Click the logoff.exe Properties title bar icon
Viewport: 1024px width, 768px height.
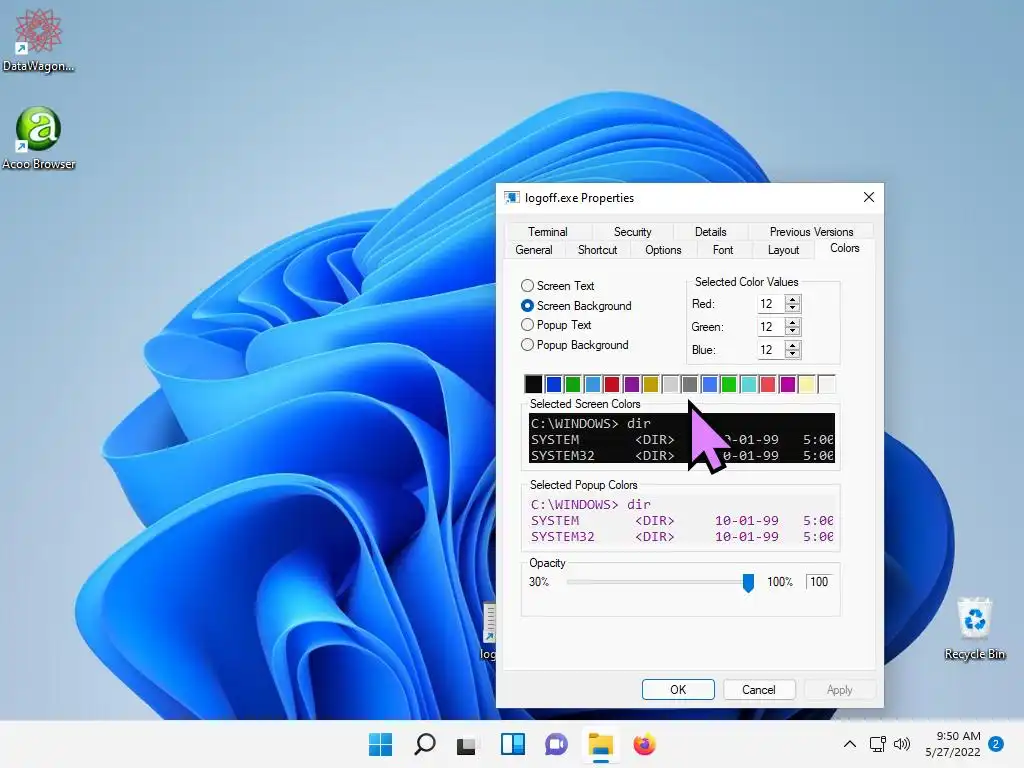click(x=512, y=197)
